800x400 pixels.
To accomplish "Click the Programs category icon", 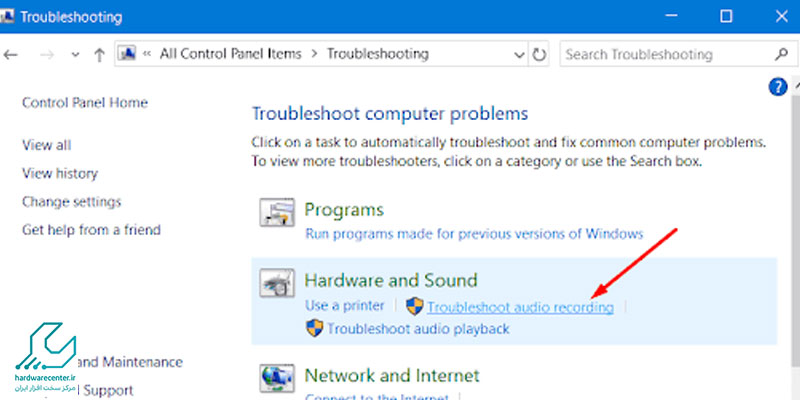I will (277, 212).
